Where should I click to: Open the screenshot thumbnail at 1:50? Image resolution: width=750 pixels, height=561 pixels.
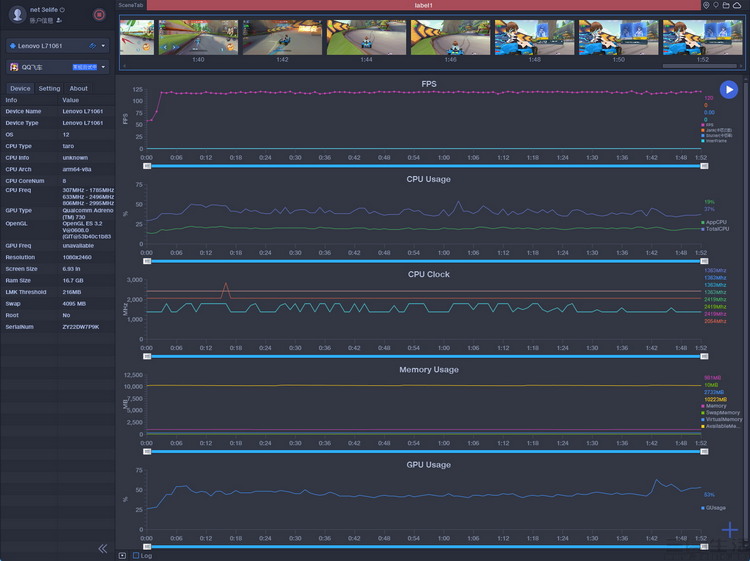click(x=618, y=37)
